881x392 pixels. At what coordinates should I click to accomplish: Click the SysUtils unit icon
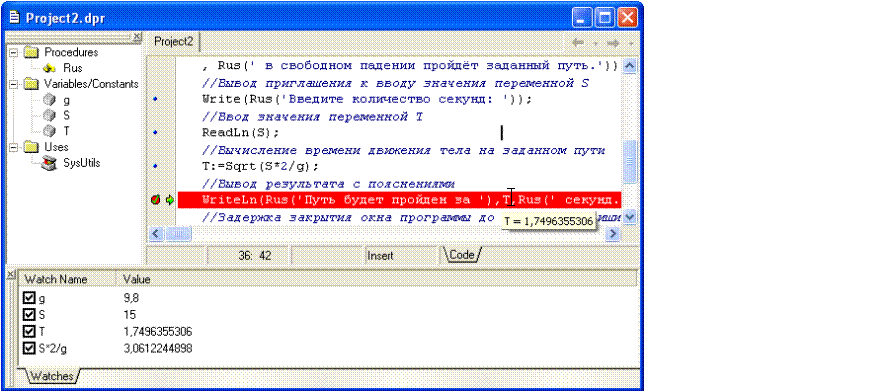[x=49, y=163]
